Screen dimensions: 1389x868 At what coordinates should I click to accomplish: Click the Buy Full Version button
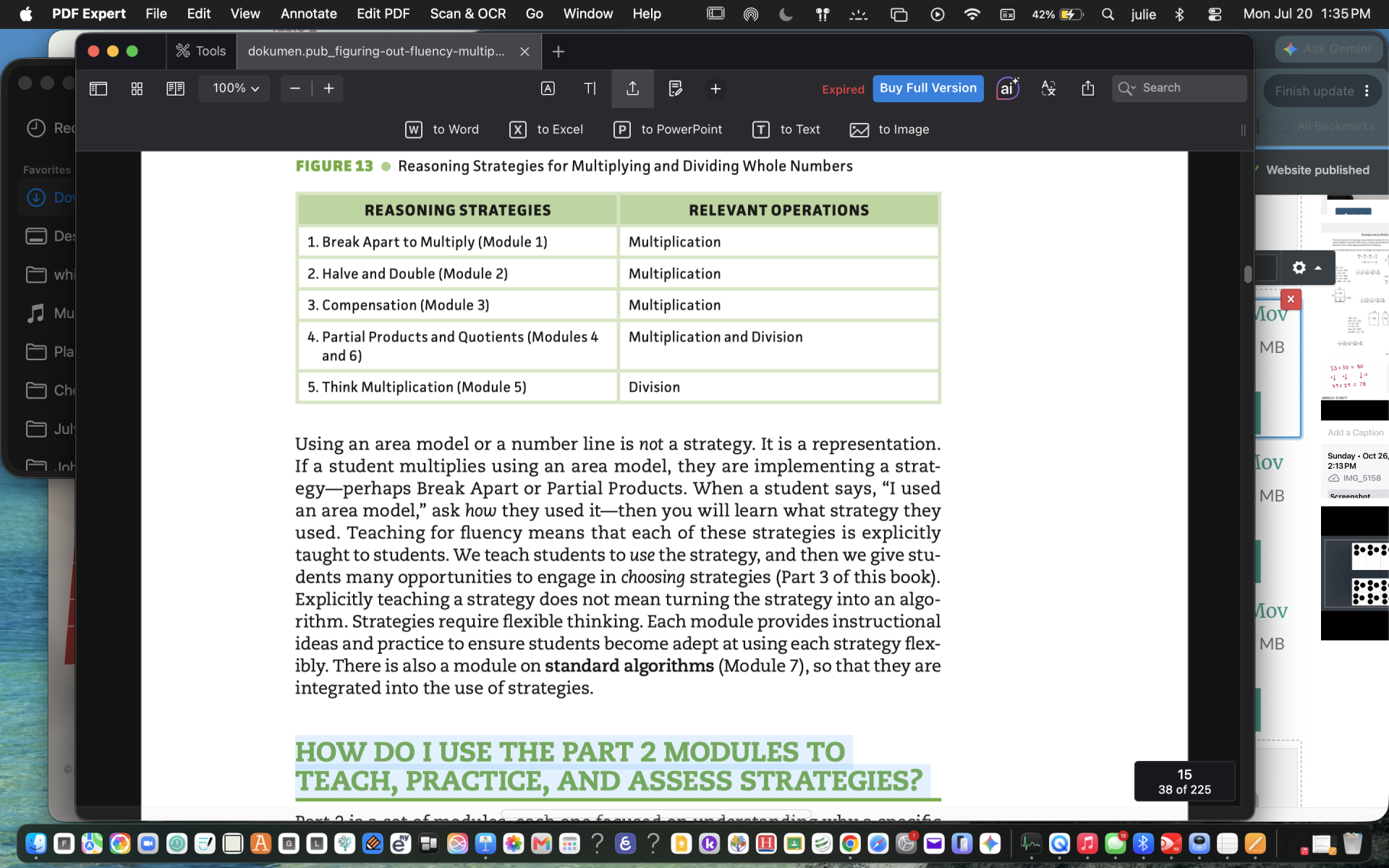(x=927, y=88)
